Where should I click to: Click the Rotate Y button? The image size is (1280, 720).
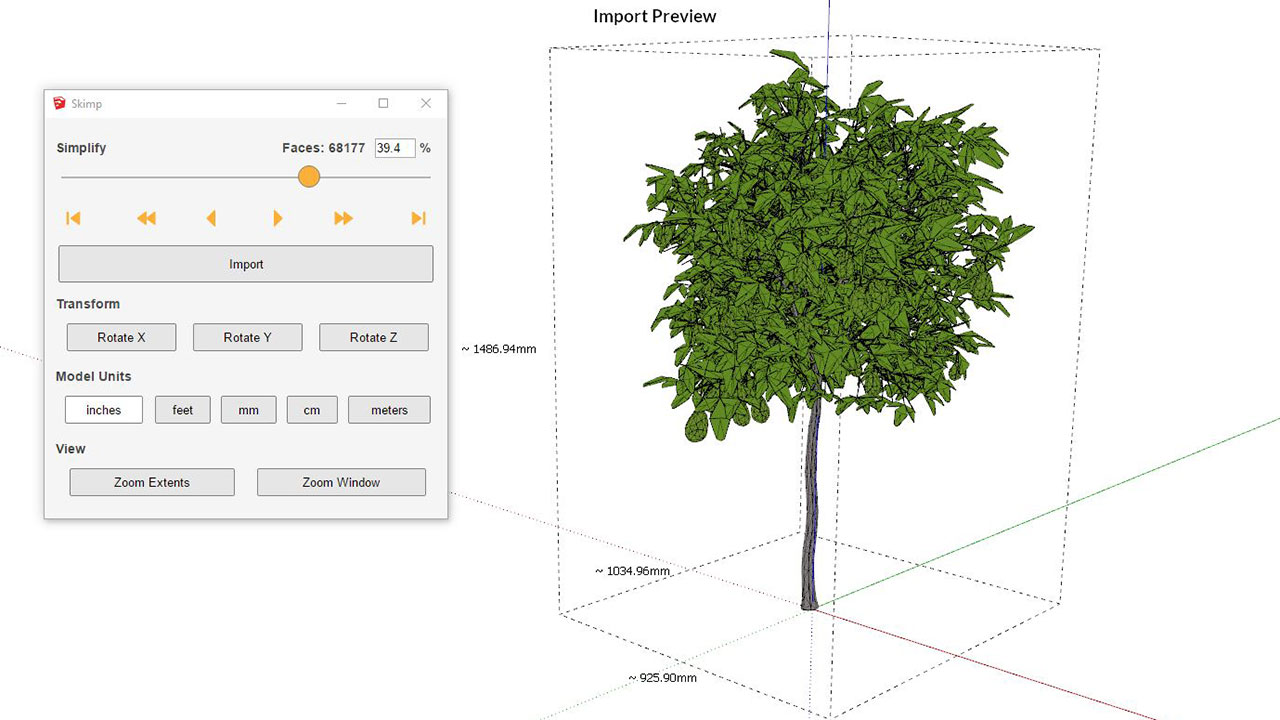coord(247,338)
